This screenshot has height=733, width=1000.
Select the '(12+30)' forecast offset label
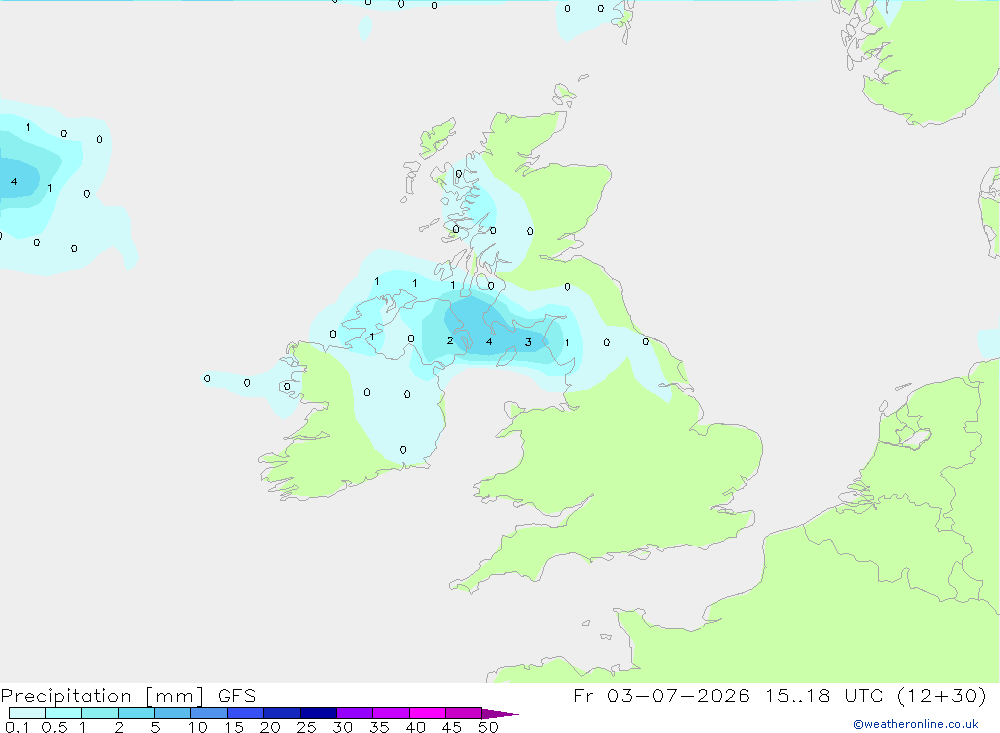(942, 695)
